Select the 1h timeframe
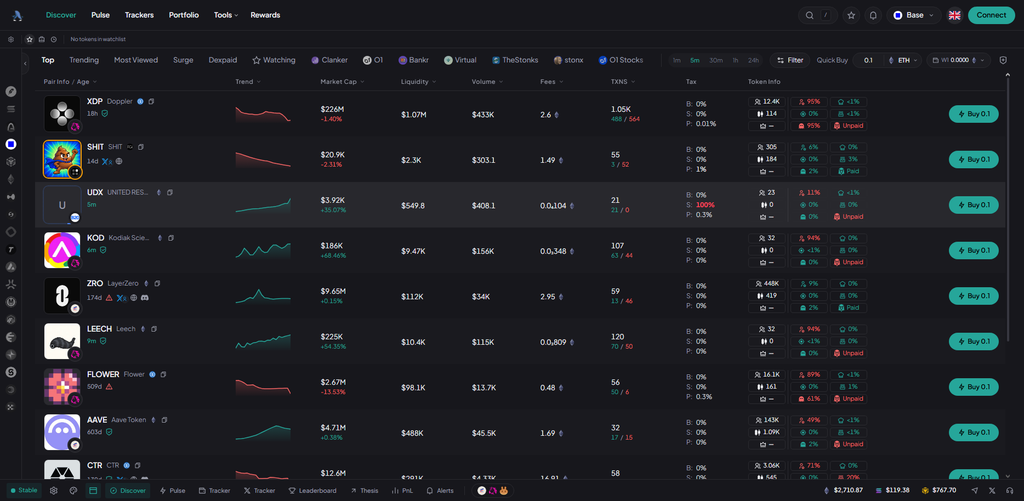Viewport: 1024px width, 501px height. pos(735,60)
